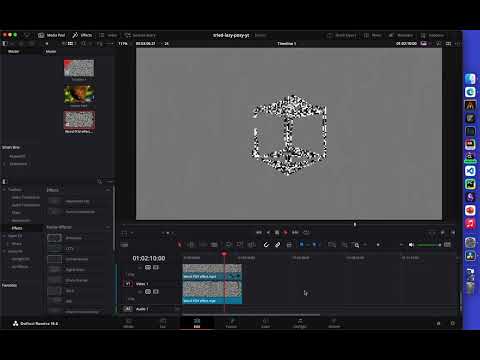
Task: Toggle the V1 track destination selector
Action: pyautogui.click(x=128, y=284)
